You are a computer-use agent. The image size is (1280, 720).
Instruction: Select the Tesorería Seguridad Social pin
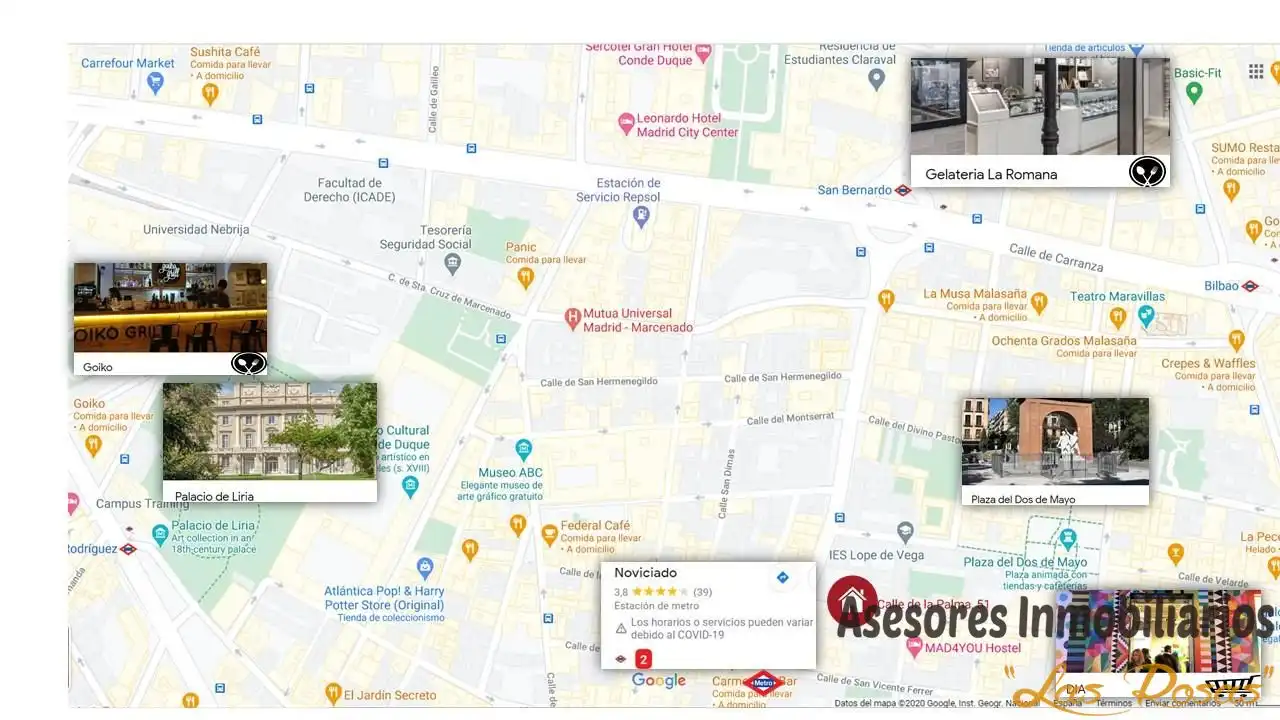pyautogui.click(x=453, y=265)
